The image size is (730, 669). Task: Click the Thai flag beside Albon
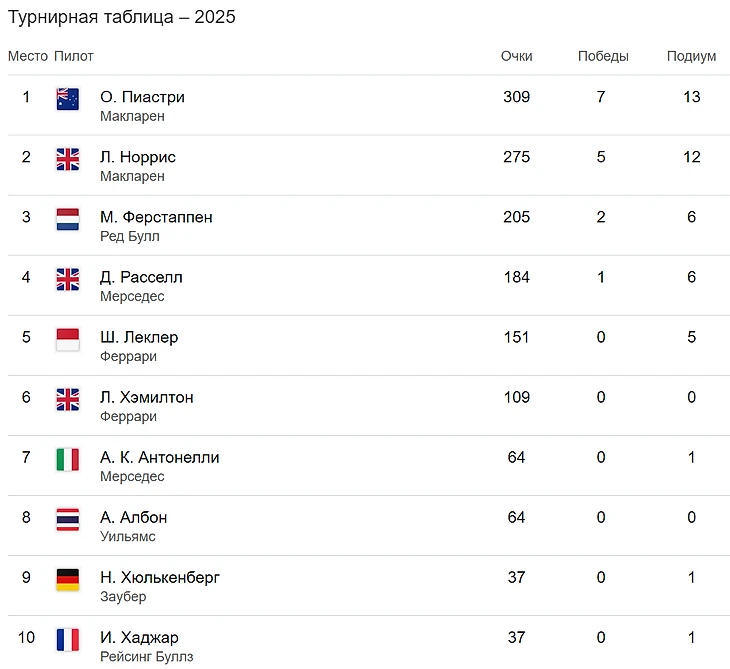tap(68, 519)
